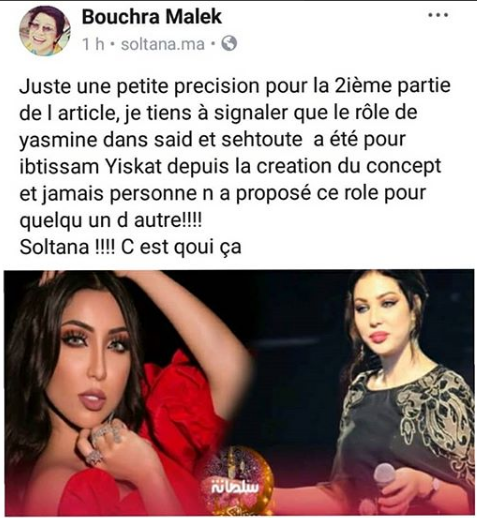Open Bouchra Malek's profile picture
This screenshot has width=477, height=518.
point(45,30)
